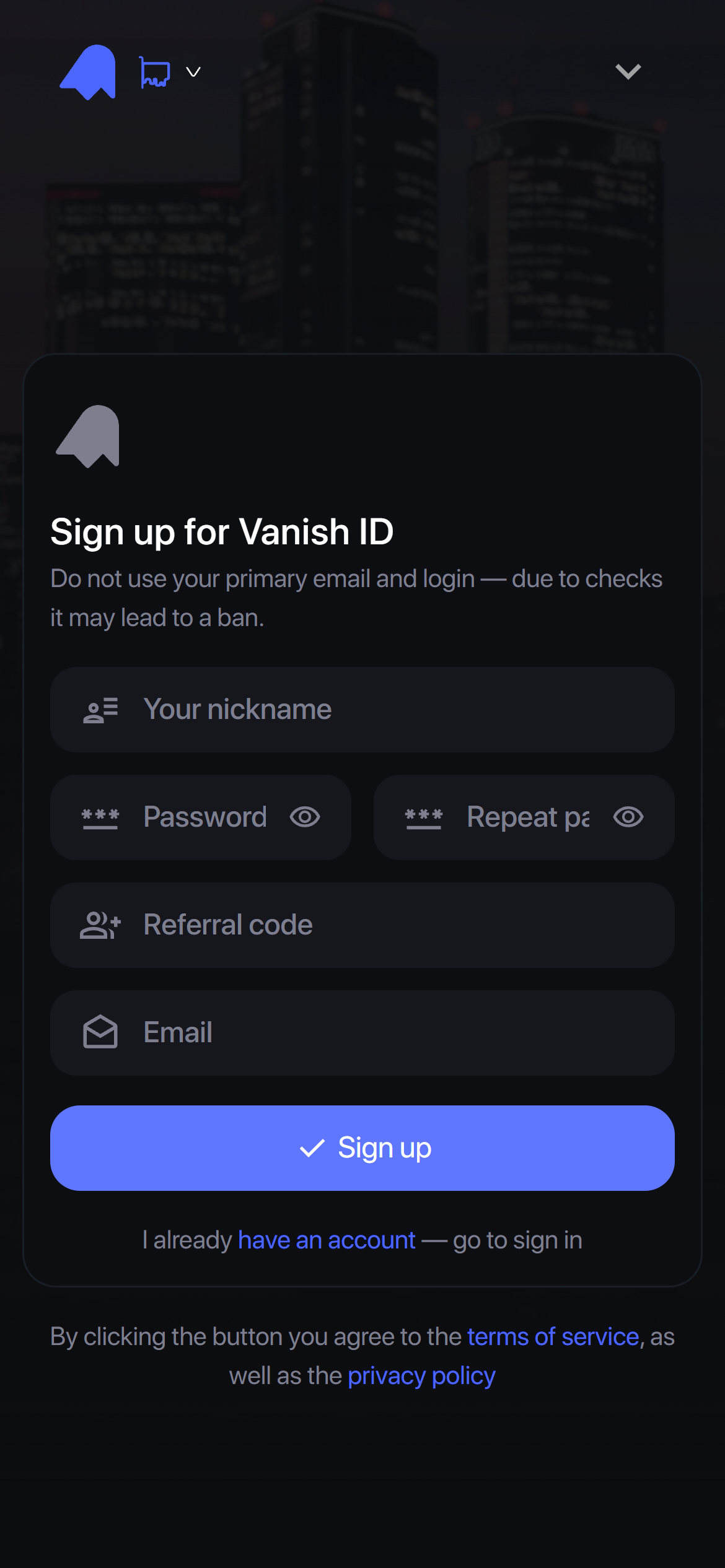The image size is (725, 1568).
Task: Toggle Repeat password visibility eye
Action: tap(628, 817)
